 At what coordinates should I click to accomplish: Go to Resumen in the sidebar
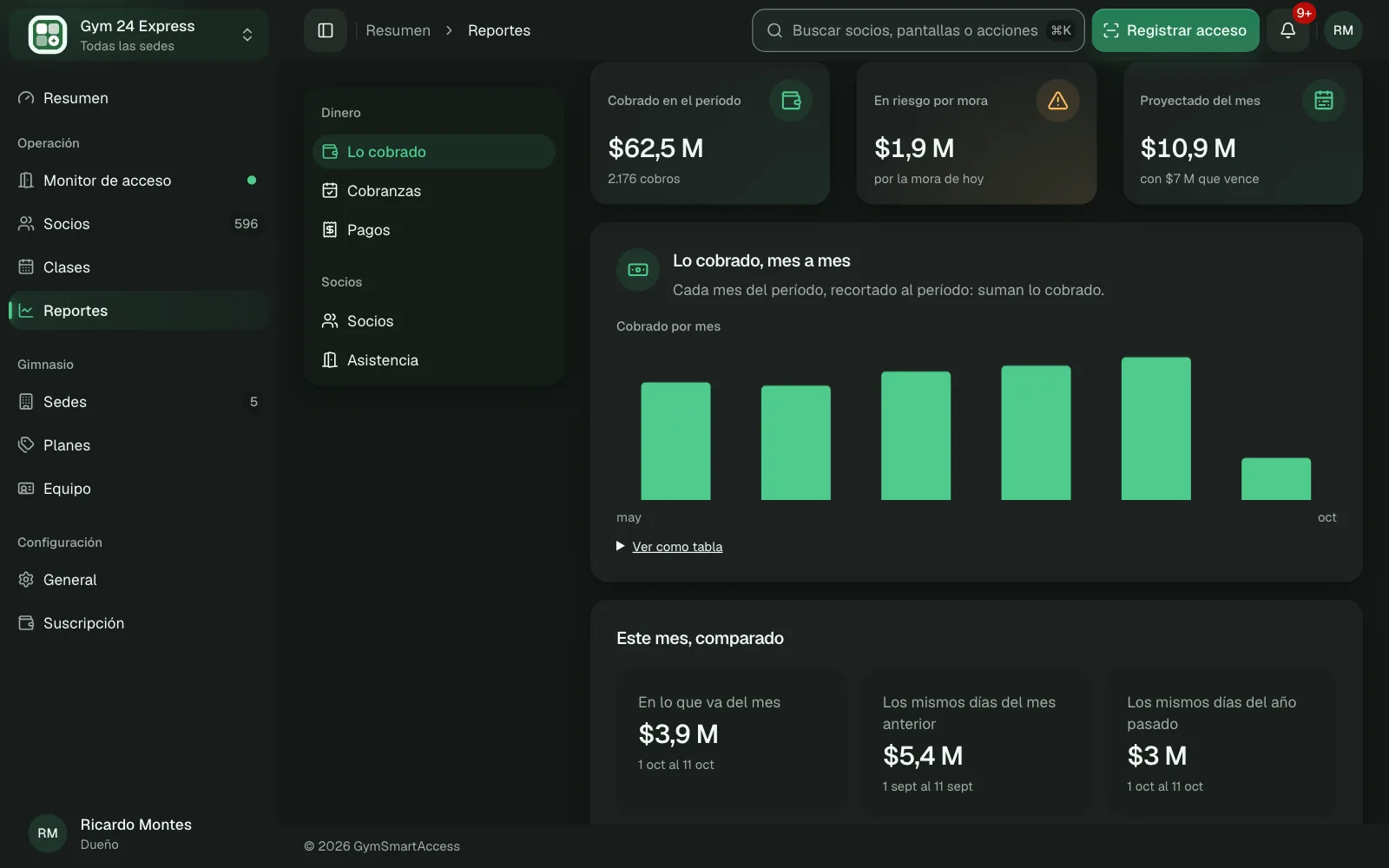pyautogui.click(x=139, y=98)
